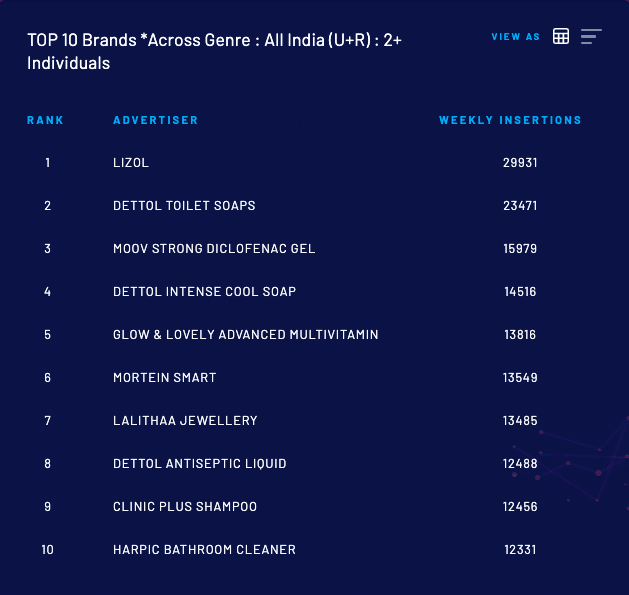Sort by WEEKLY INSERTIONS column header

pyautogui.click(x=510, y=120)
